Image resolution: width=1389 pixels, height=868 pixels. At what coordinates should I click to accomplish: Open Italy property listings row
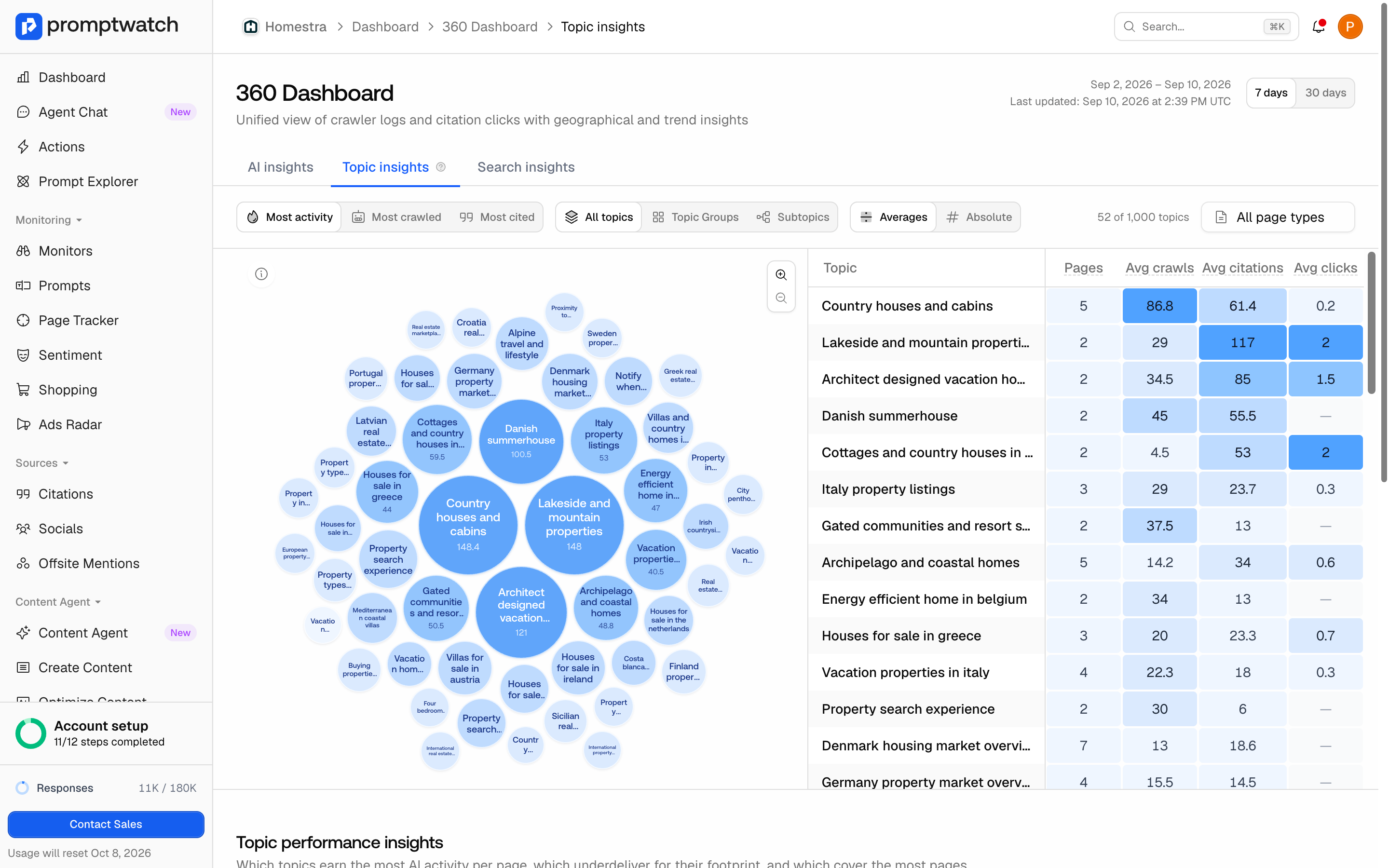click(x=1086, y=489)
